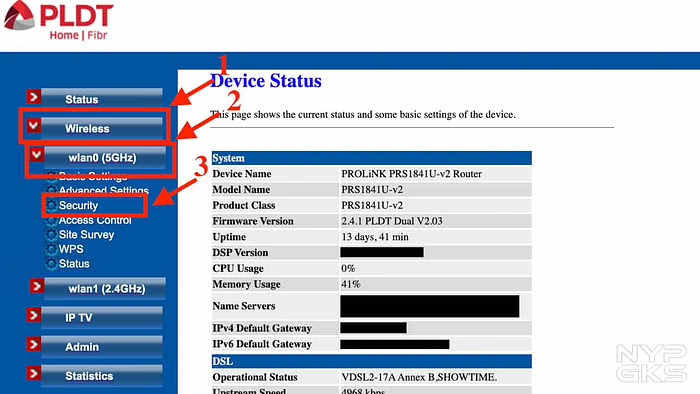
Task: Select the VDSL2-17A Annex B,SHOWTIME status
Action: pos(419,377)
